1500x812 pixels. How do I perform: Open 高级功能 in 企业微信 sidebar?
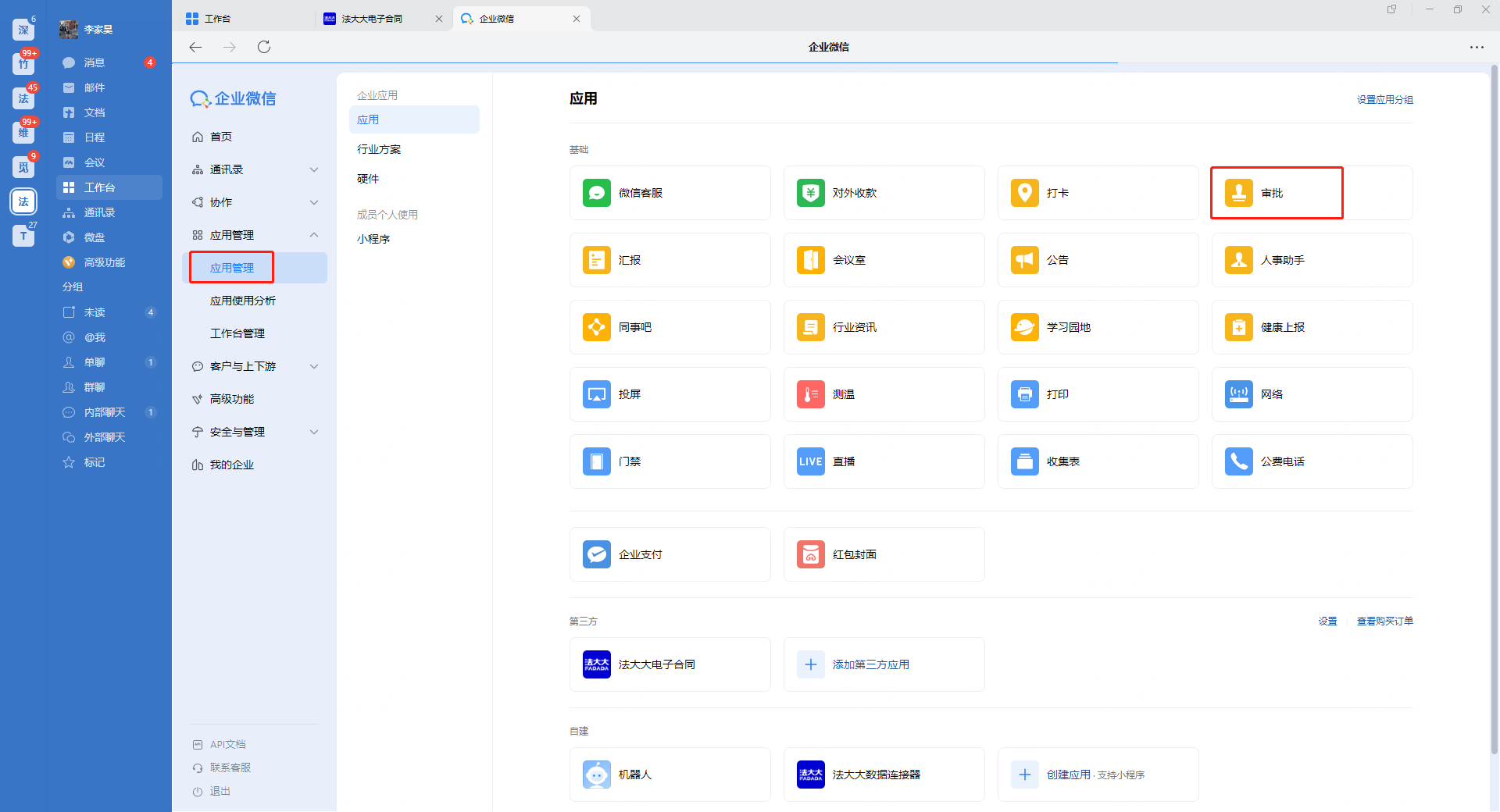[x=232, y=399]
